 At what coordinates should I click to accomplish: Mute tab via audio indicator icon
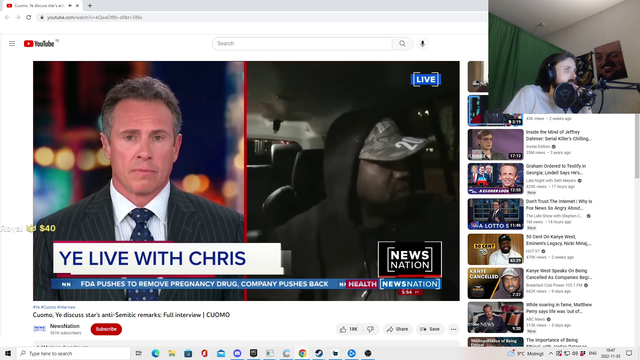coord(70,6)
